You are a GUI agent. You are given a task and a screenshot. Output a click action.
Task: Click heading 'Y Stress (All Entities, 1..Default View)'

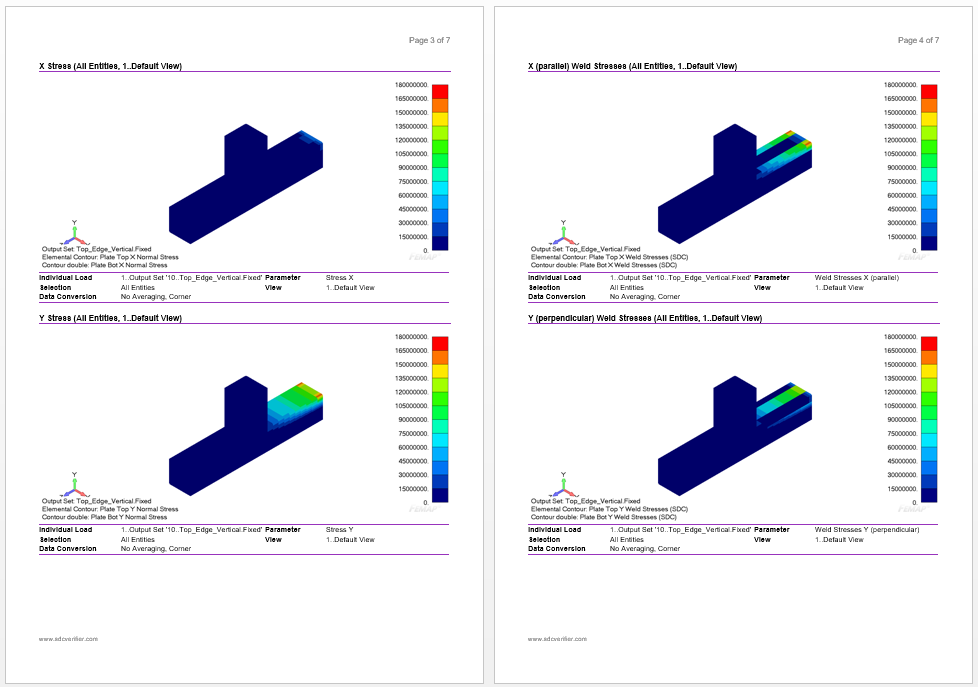(110, 318)
